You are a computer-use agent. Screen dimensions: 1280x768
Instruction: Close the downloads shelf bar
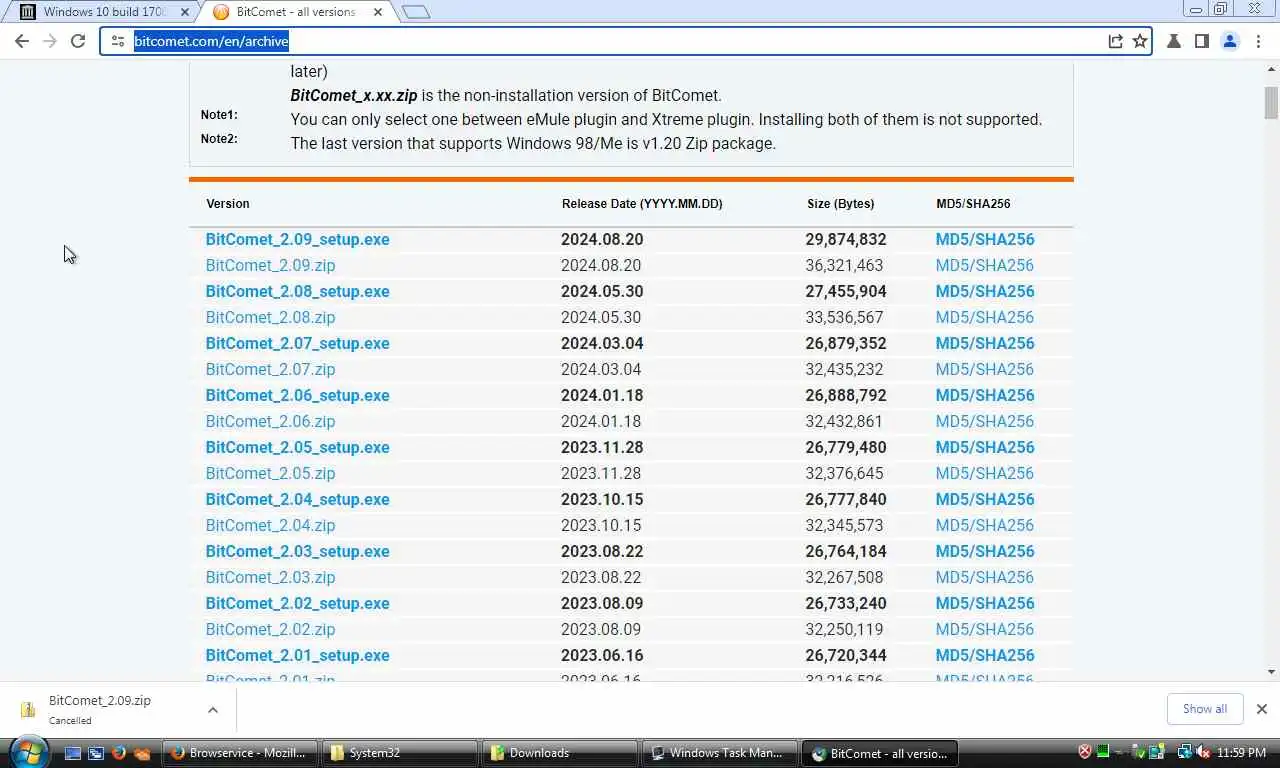1261,708
